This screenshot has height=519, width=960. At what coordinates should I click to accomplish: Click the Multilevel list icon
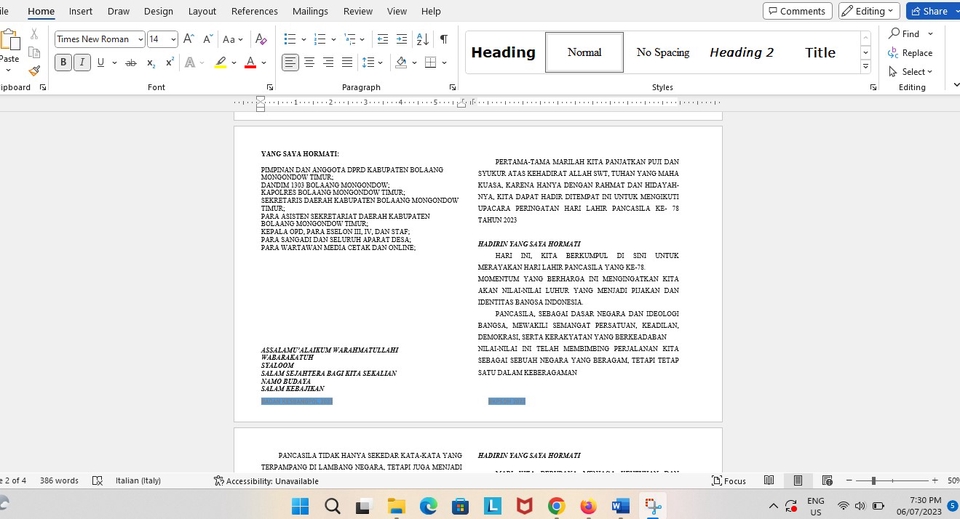point(350,39)
